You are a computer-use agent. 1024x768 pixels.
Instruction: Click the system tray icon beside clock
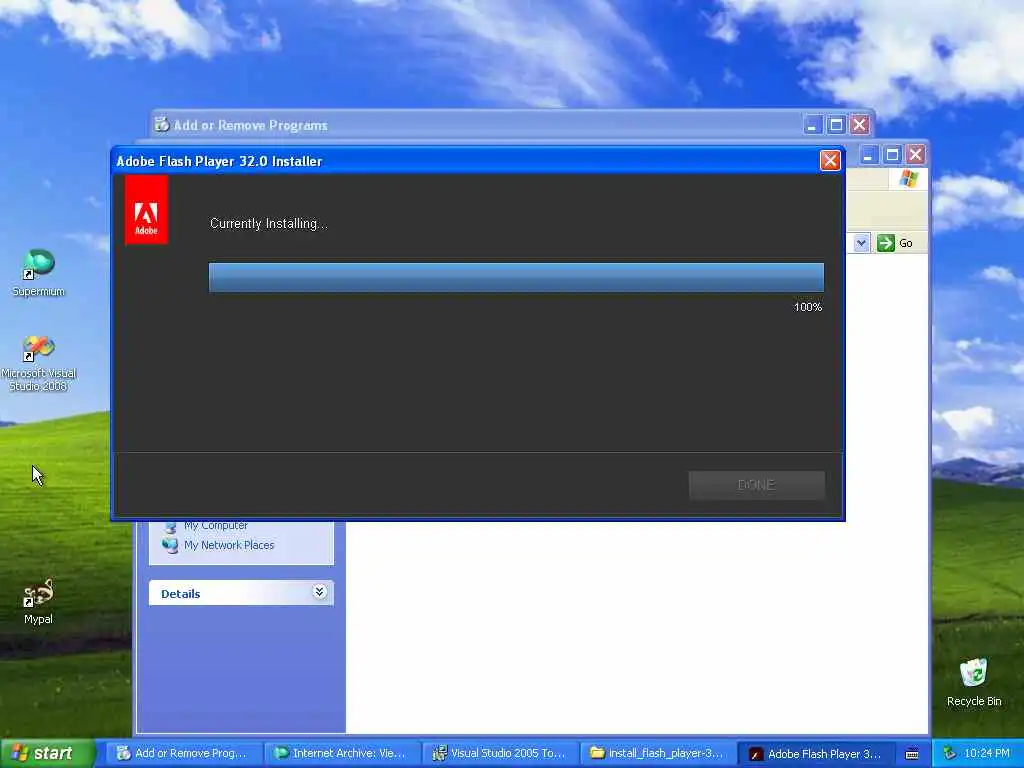coord(950,754)
